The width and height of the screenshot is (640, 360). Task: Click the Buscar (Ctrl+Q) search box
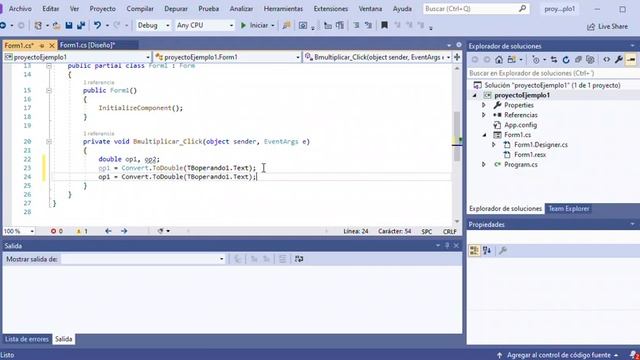[x=476, y=9]
